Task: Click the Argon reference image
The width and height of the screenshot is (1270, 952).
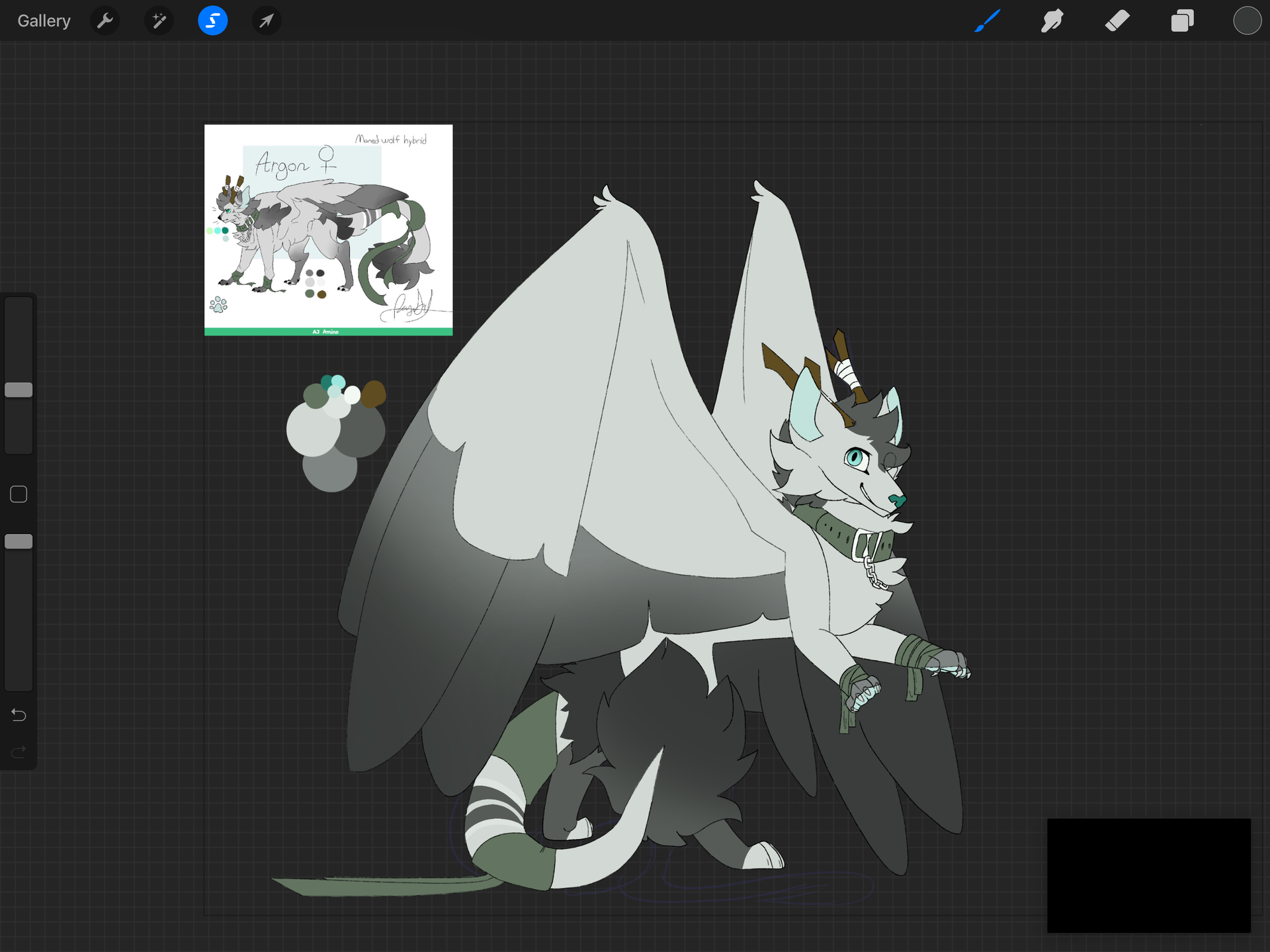Action: [329, 230]
